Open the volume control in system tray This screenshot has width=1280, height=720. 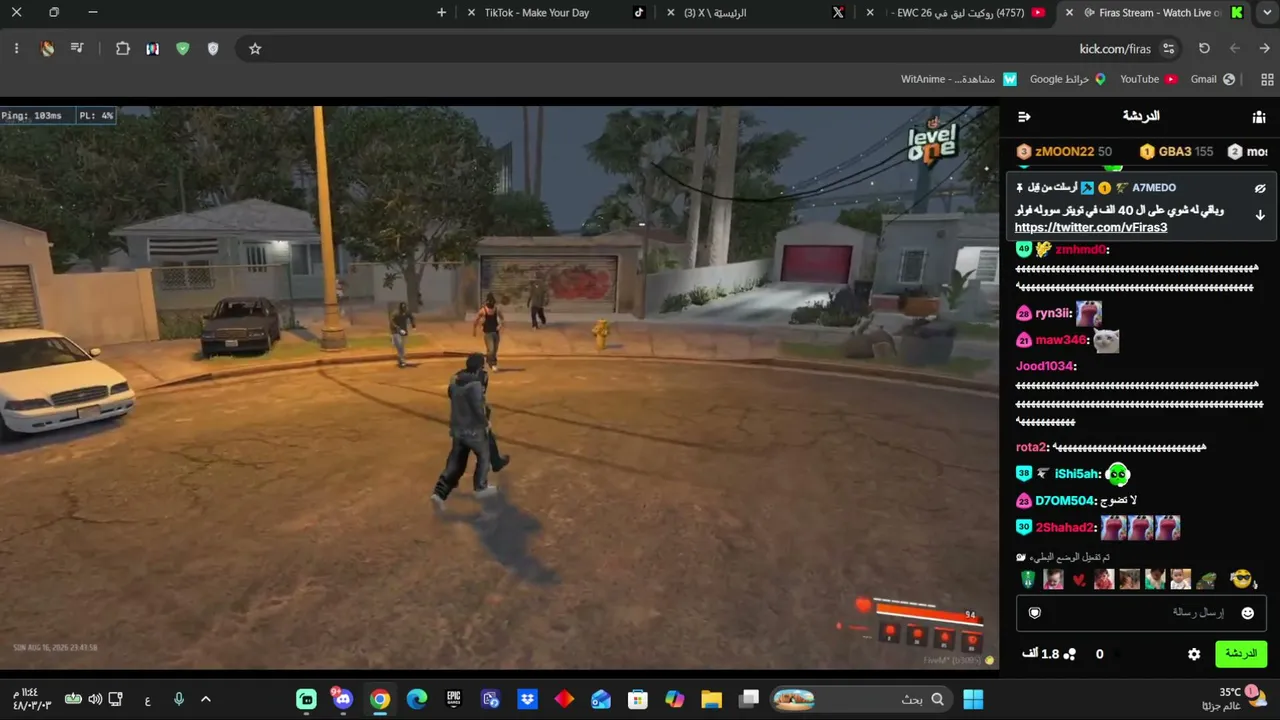click(95, 699)
